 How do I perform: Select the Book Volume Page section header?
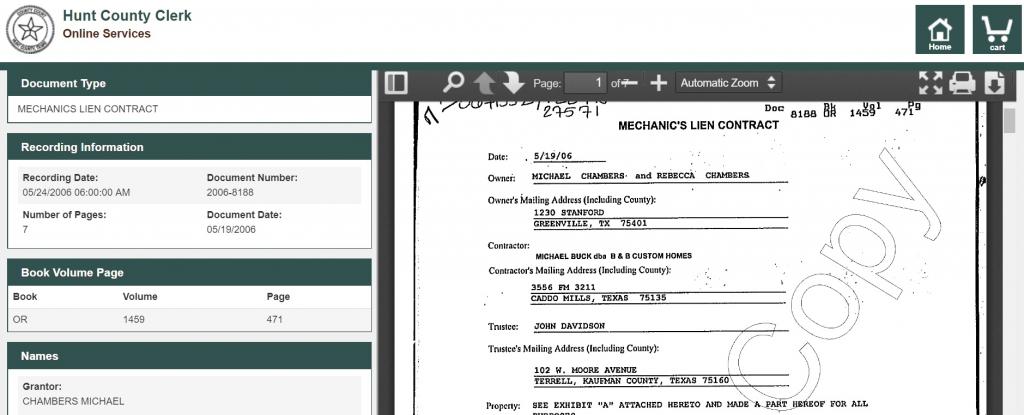pyautogui.click(x=189, y=272)
